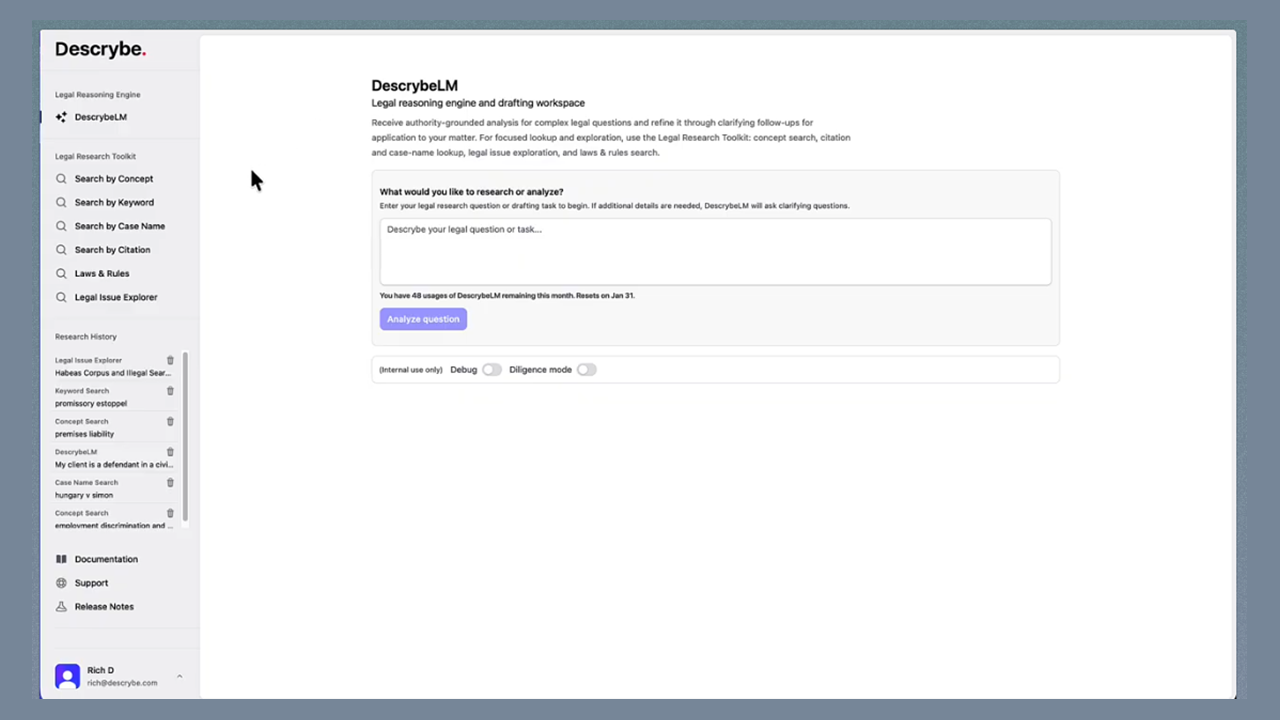
Task: Delete promissory estoppel history entry
Action: [170, 391]
